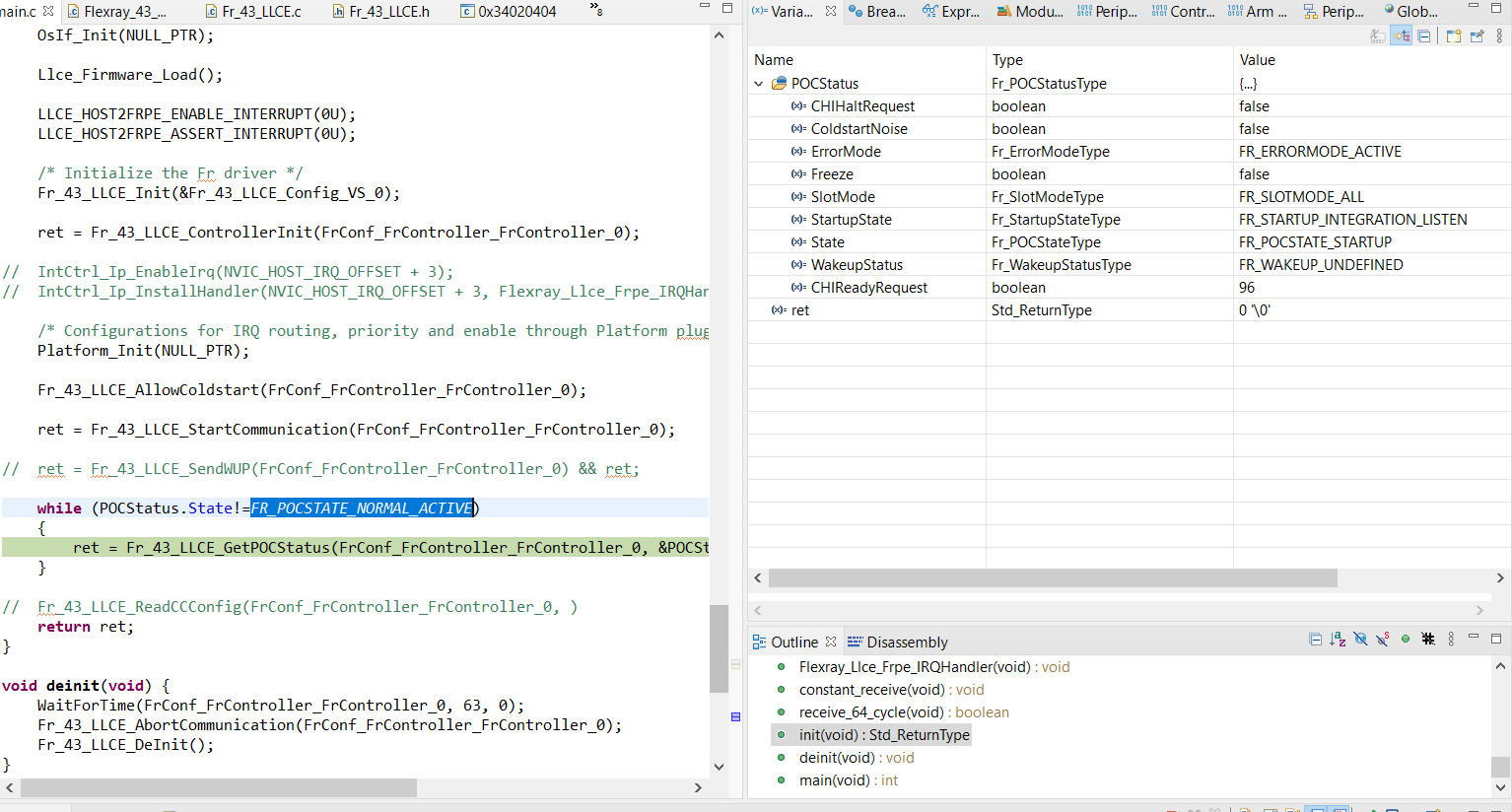The image size is (1512, 812).
Task: Toggle the Hide Inactive code filter in Outline
Action: tap(1428, 639)
